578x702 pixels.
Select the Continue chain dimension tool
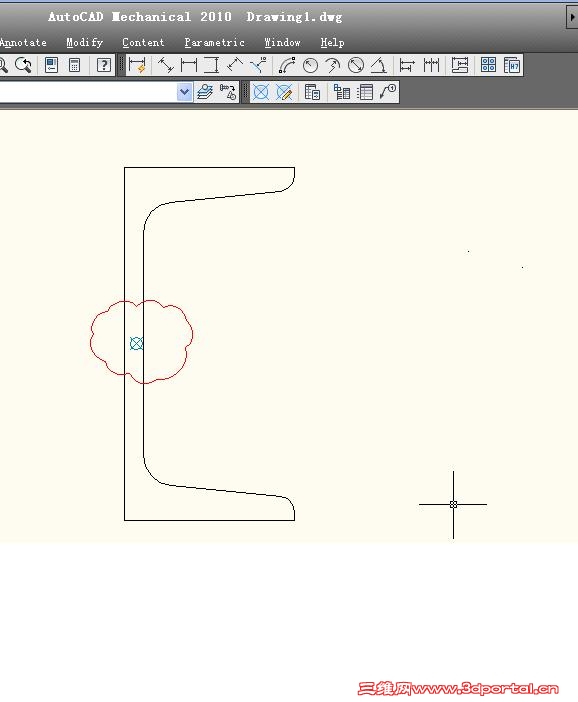coord(431,65)
